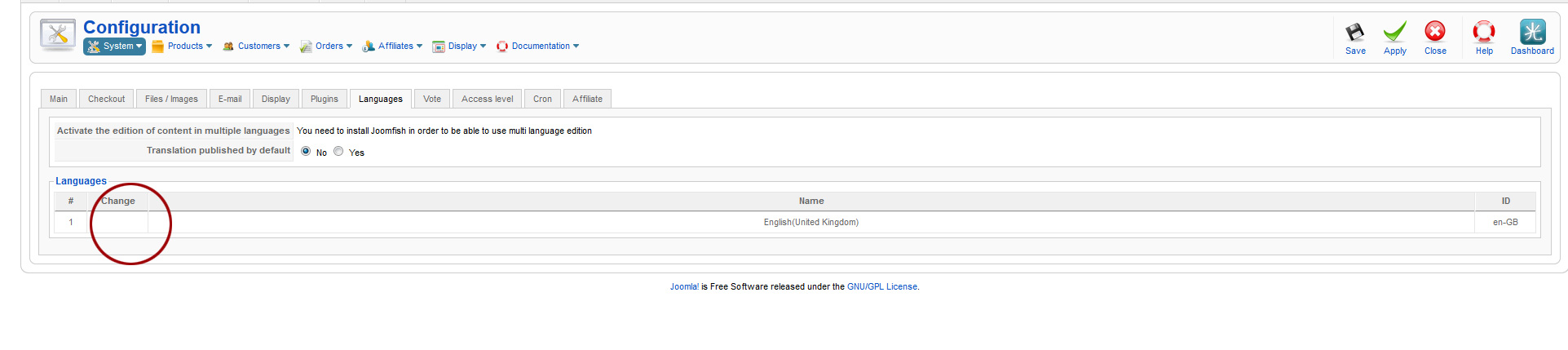Click the red Close icon
Viewport: 1568px width, 350px height.
tap(1435, 32)
